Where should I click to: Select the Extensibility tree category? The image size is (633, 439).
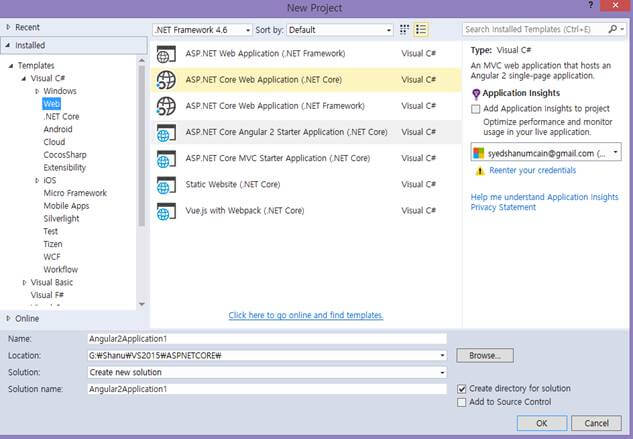click(65, 168)
